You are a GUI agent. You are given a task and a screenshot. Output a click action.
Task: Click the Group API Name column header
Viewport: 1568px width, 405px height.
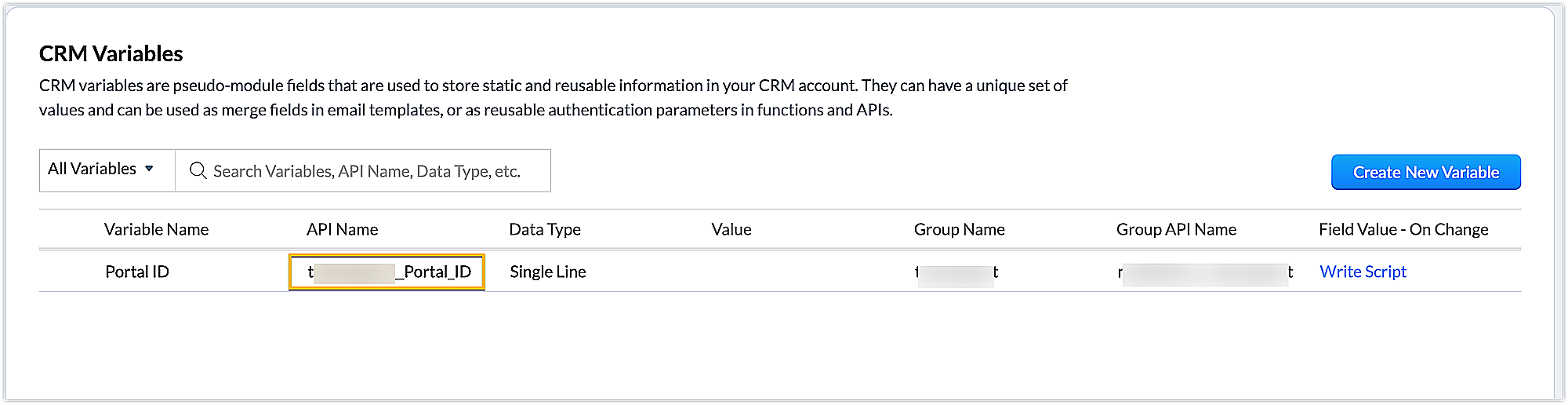coord(1176,229)
